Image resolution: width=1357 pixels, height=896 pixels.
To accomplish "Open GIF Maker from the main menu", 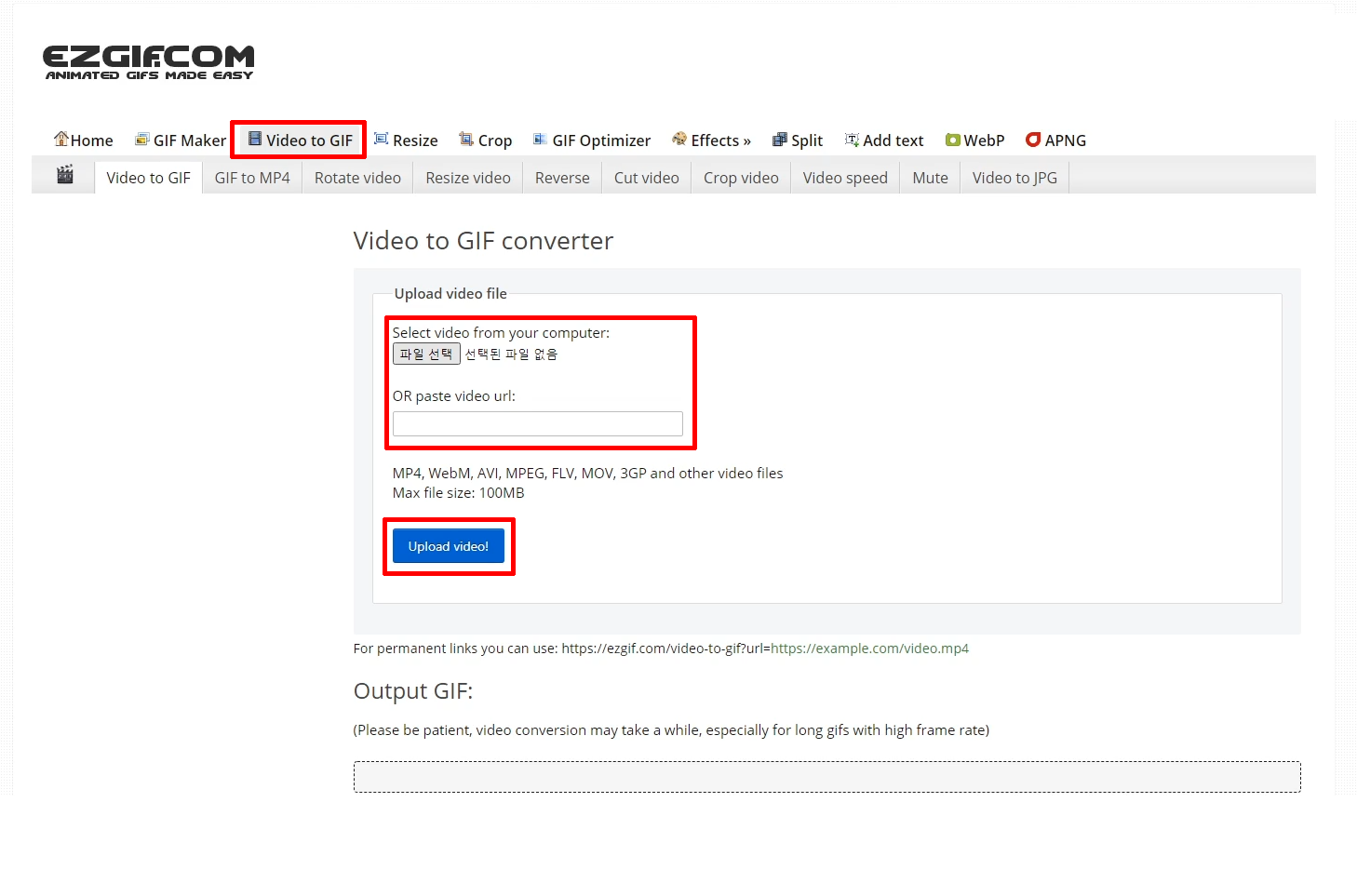I will point(181,140).
